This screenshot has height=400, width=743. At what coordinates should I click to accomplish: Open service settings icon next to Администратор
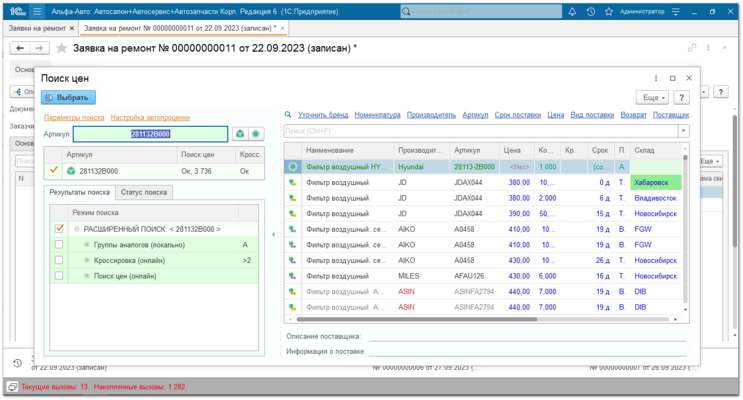[x=676, y=11]
